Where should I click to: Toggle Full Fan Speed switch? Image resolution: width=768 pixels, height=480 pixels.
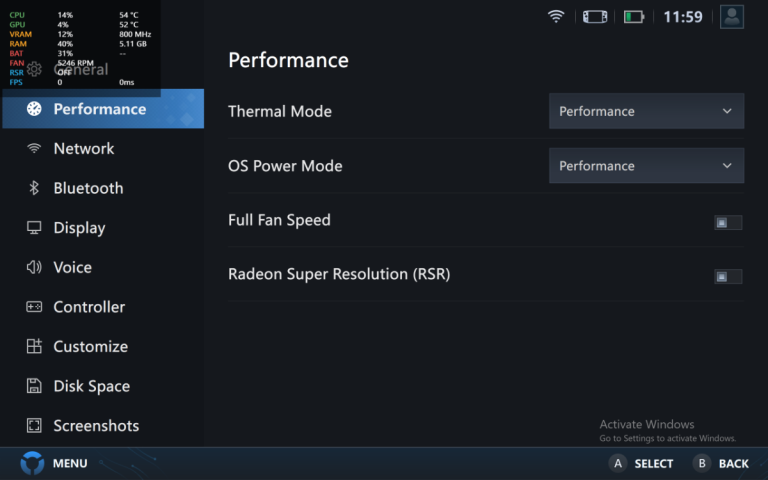coord(728,222)
